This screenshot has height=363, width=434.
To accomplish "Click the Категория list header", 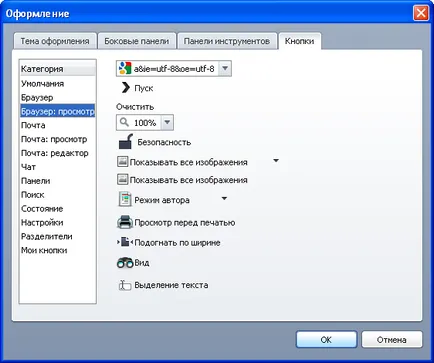I will pos(57,69).
